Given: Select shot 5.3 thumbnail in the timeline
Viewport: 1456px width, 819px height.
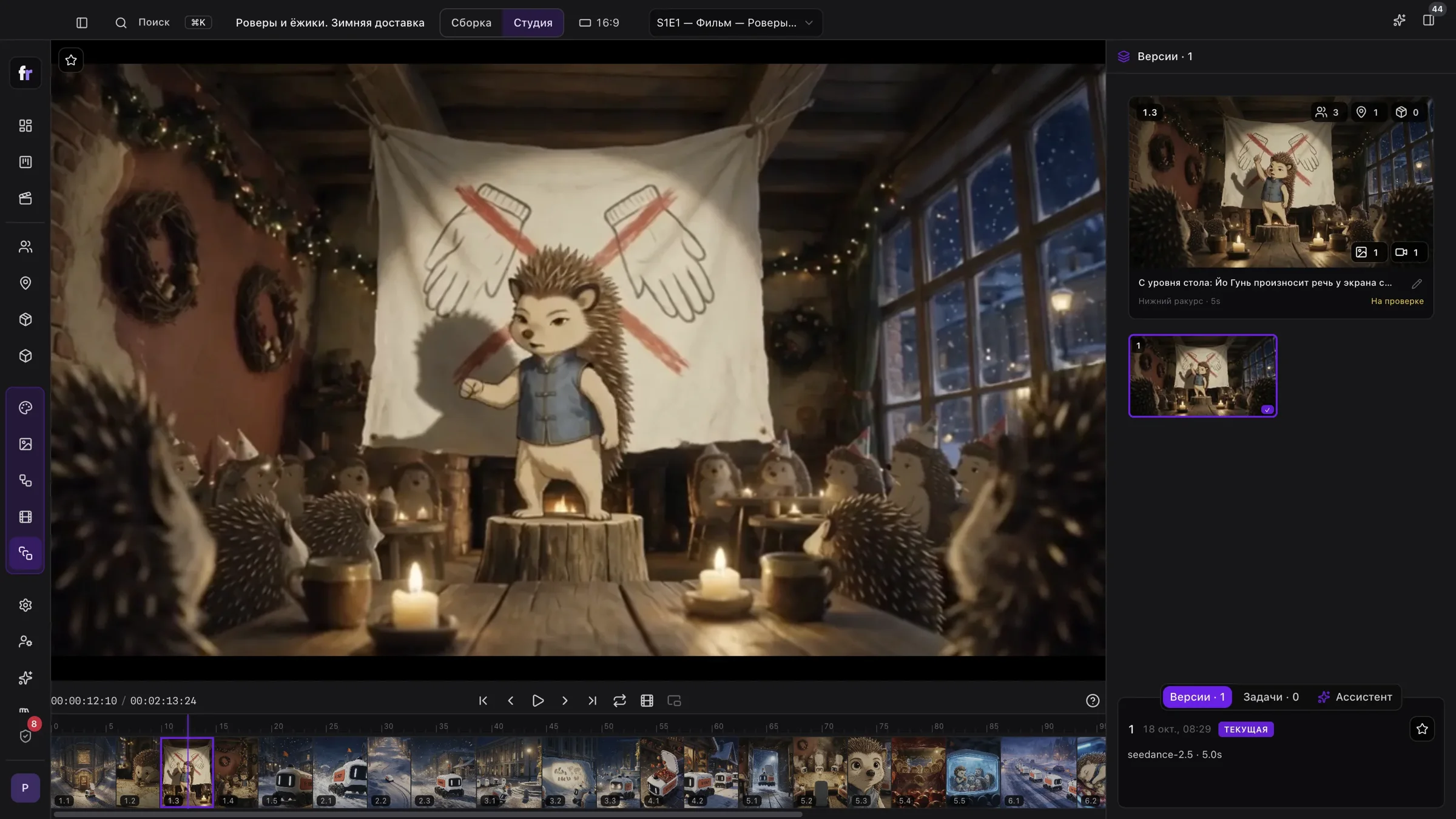Looking at the screenshot, I should click(x=869, y=772).
